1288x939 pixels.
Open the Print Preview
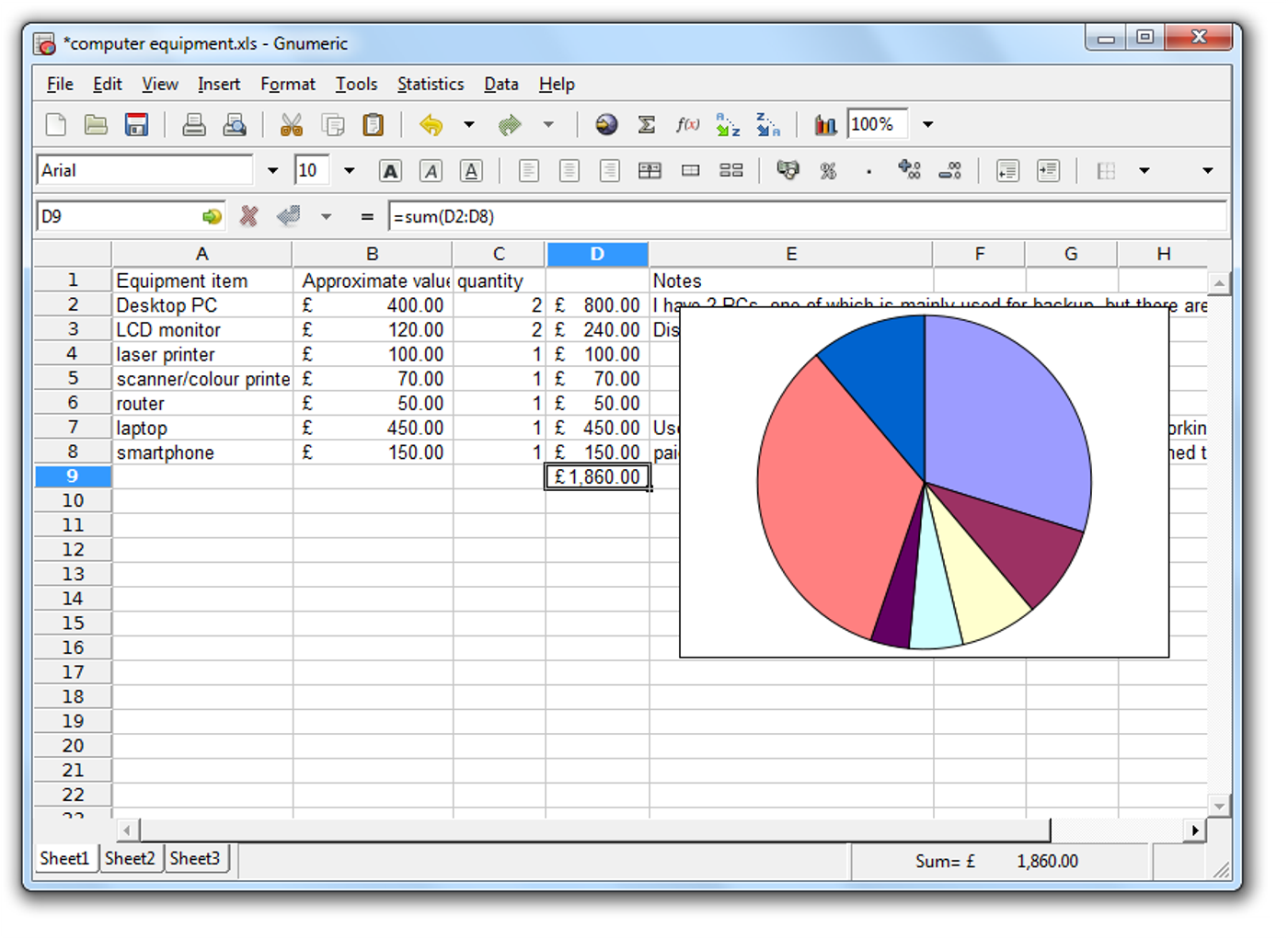click(235, 124)
